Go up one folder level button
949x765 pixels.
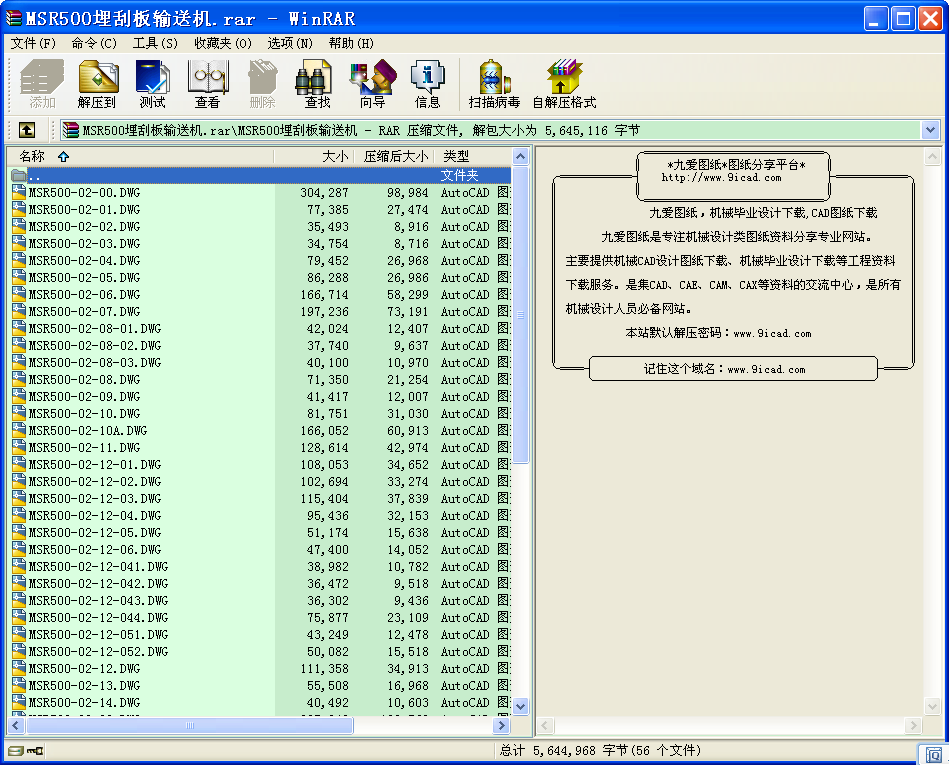(x=27, y=130)
